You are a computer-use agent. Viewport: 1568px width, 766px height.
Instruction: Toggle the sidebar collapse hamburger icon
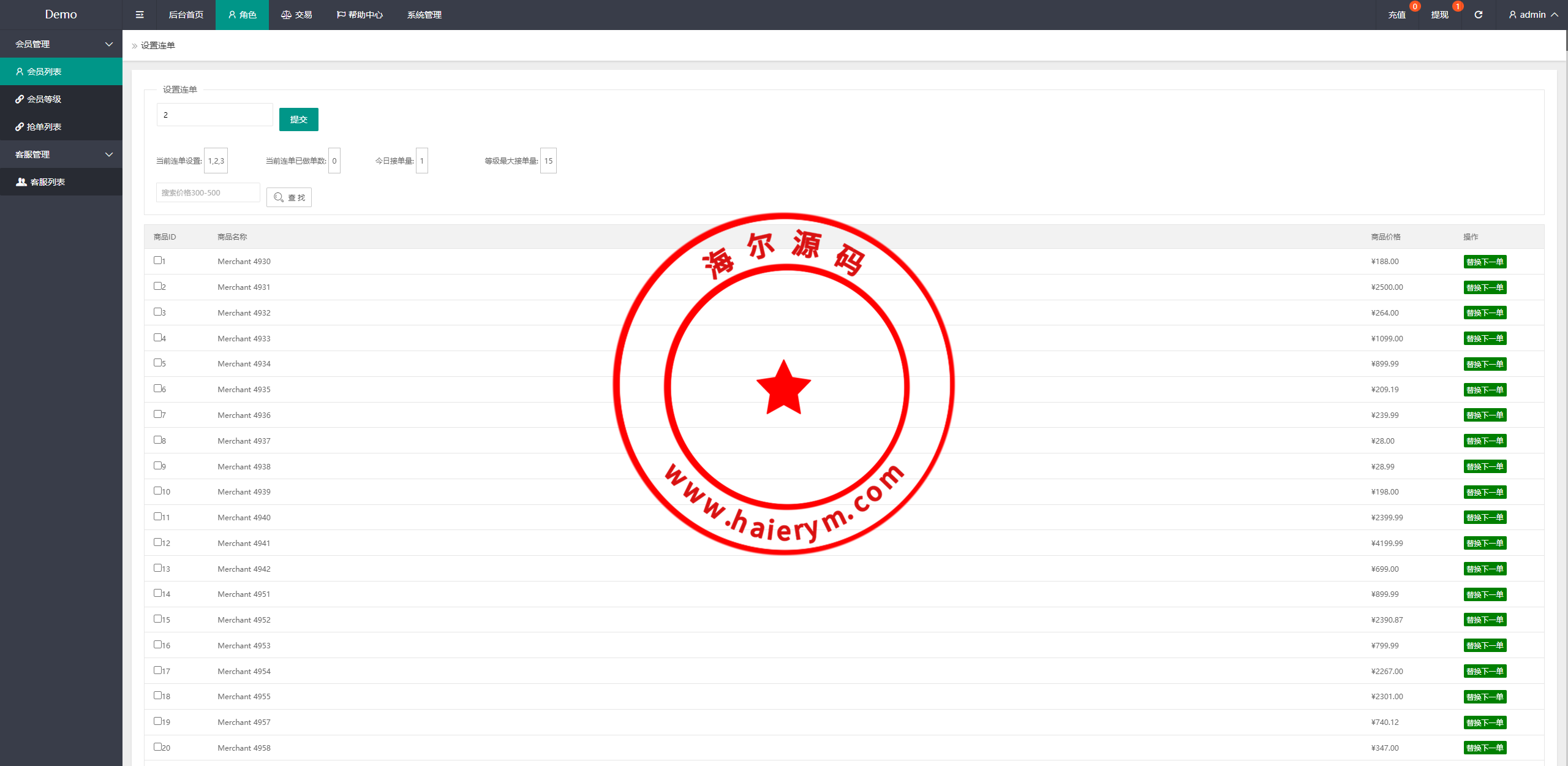(x=140, y=15)
